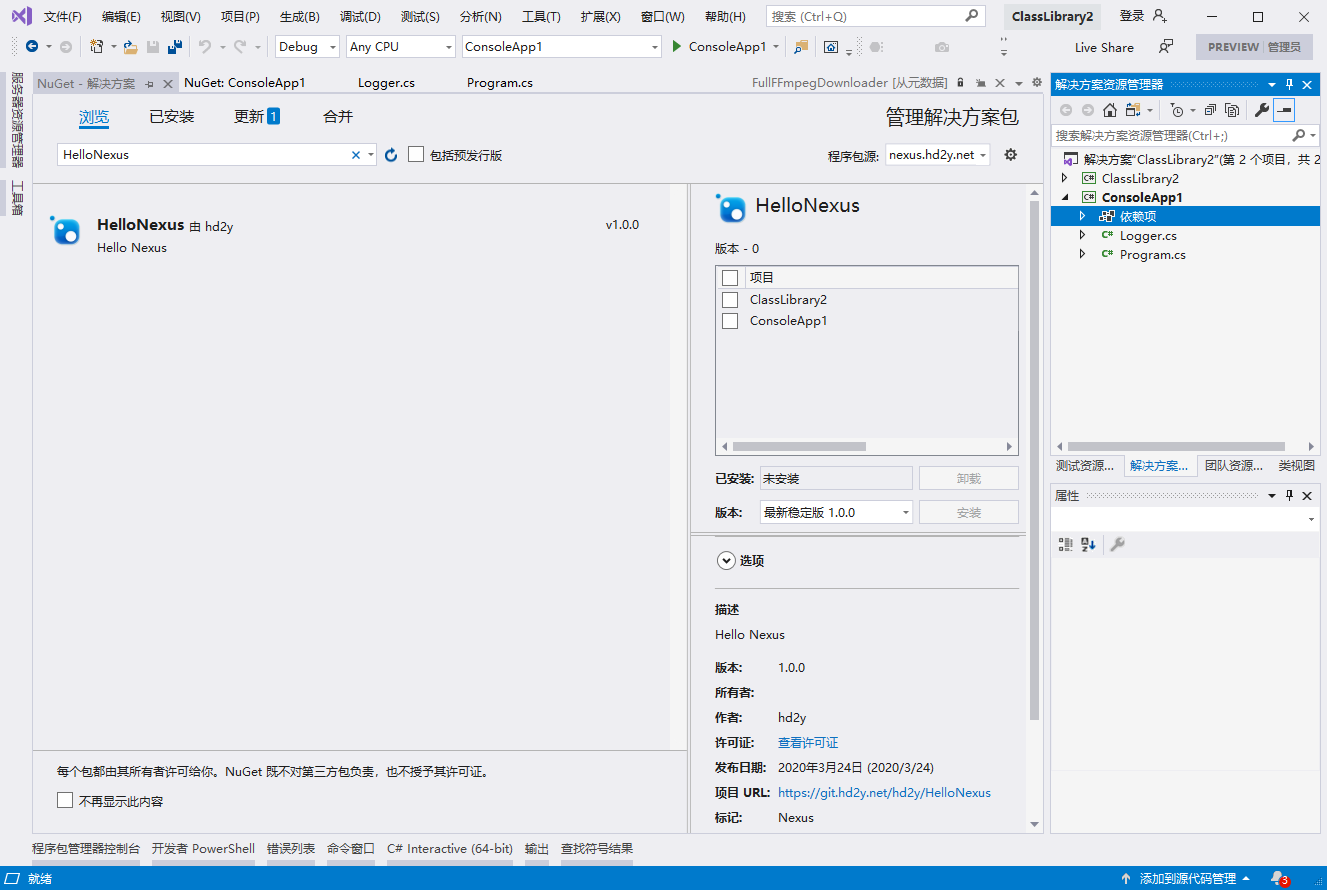
Task: Open NuGet package source settings gear
Action: pyautogui.click(x=1011, y=155)
